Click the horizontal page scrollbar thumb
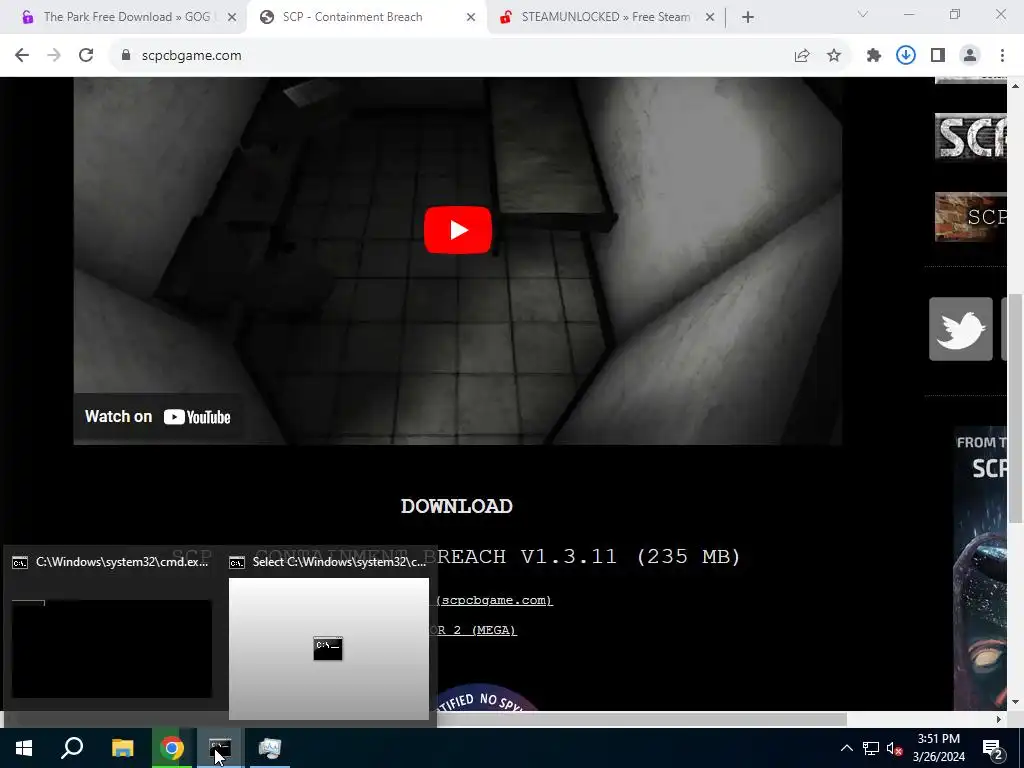 coord(642,719)
